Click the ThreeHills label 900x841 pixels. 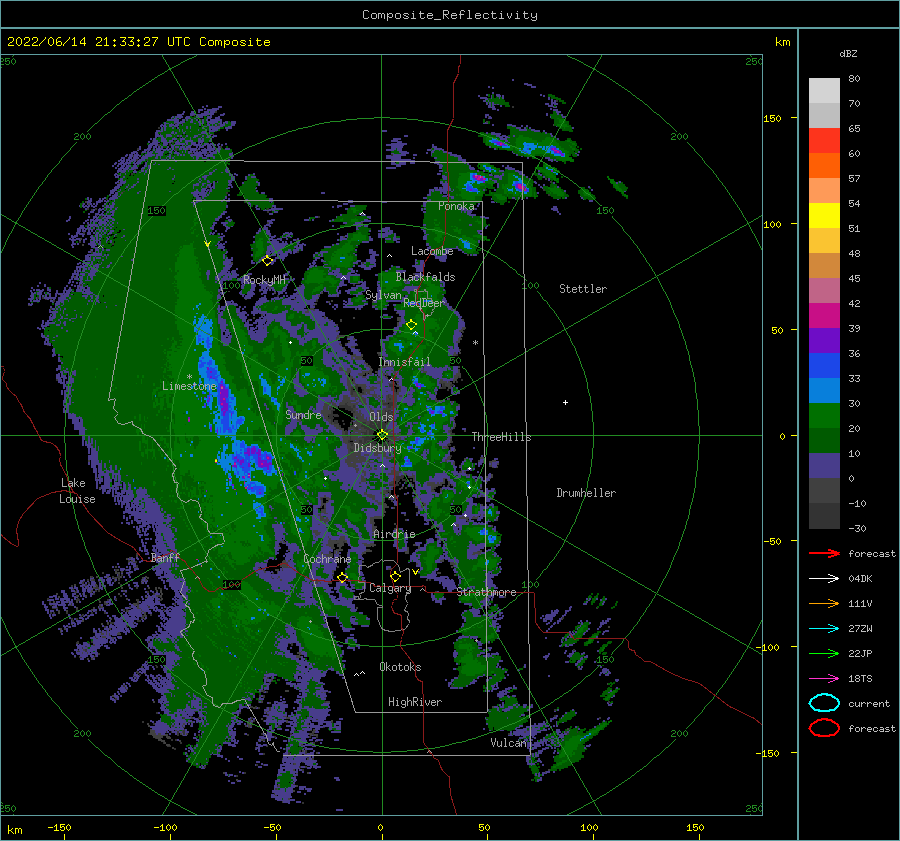[x=501, y=437]
